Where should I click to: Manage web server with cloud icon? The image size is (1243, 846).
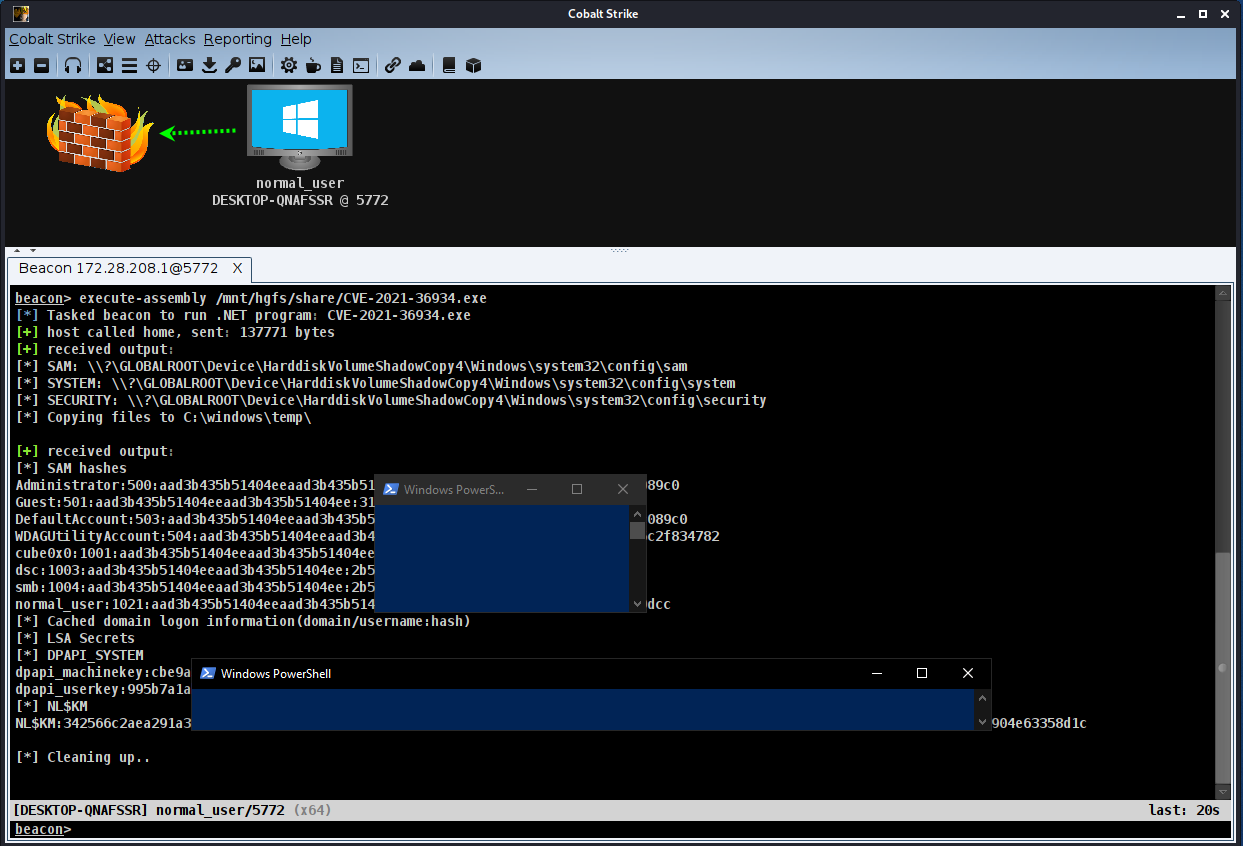pyautogui.click(x=417, y=65)
